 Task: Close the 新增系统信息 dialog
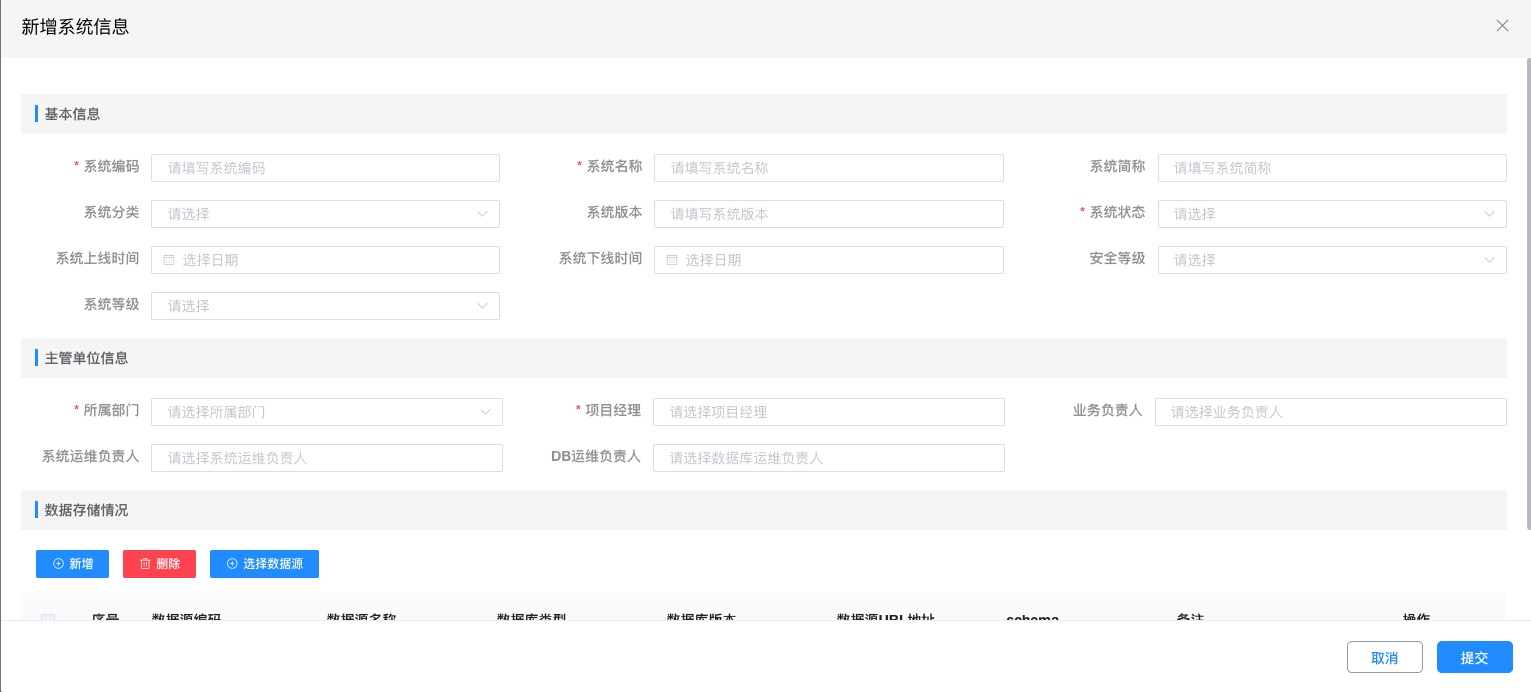click(1502, 26)
